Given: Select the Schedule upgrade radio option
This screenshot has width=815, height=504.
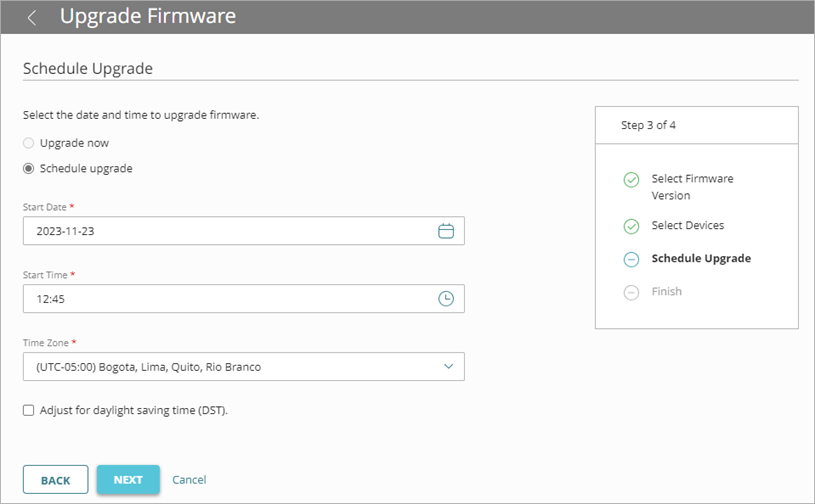Looking at the screenshot, I should pyautogui.click(x=29, y=168).
